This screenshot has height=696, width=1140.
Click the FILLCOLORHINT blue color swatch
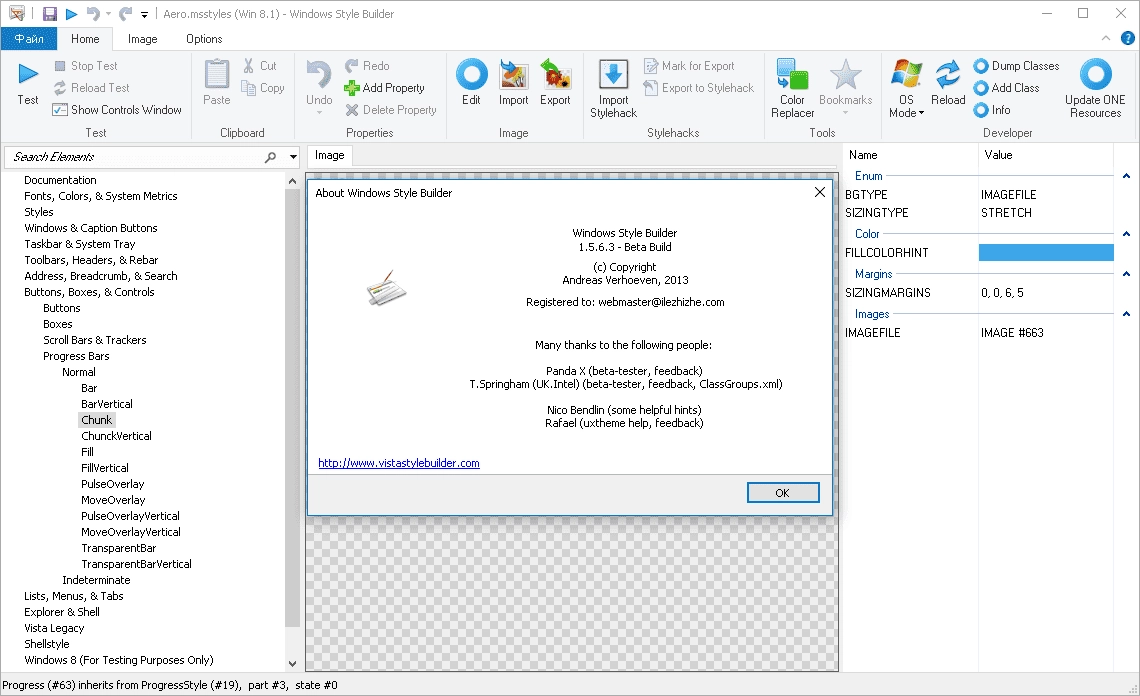point(1046,252)
